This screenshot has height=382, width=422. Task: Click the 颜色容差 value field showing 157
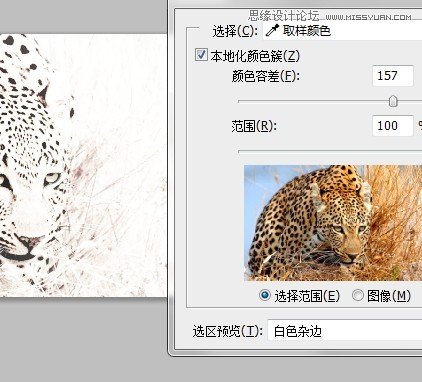(393, 76)
